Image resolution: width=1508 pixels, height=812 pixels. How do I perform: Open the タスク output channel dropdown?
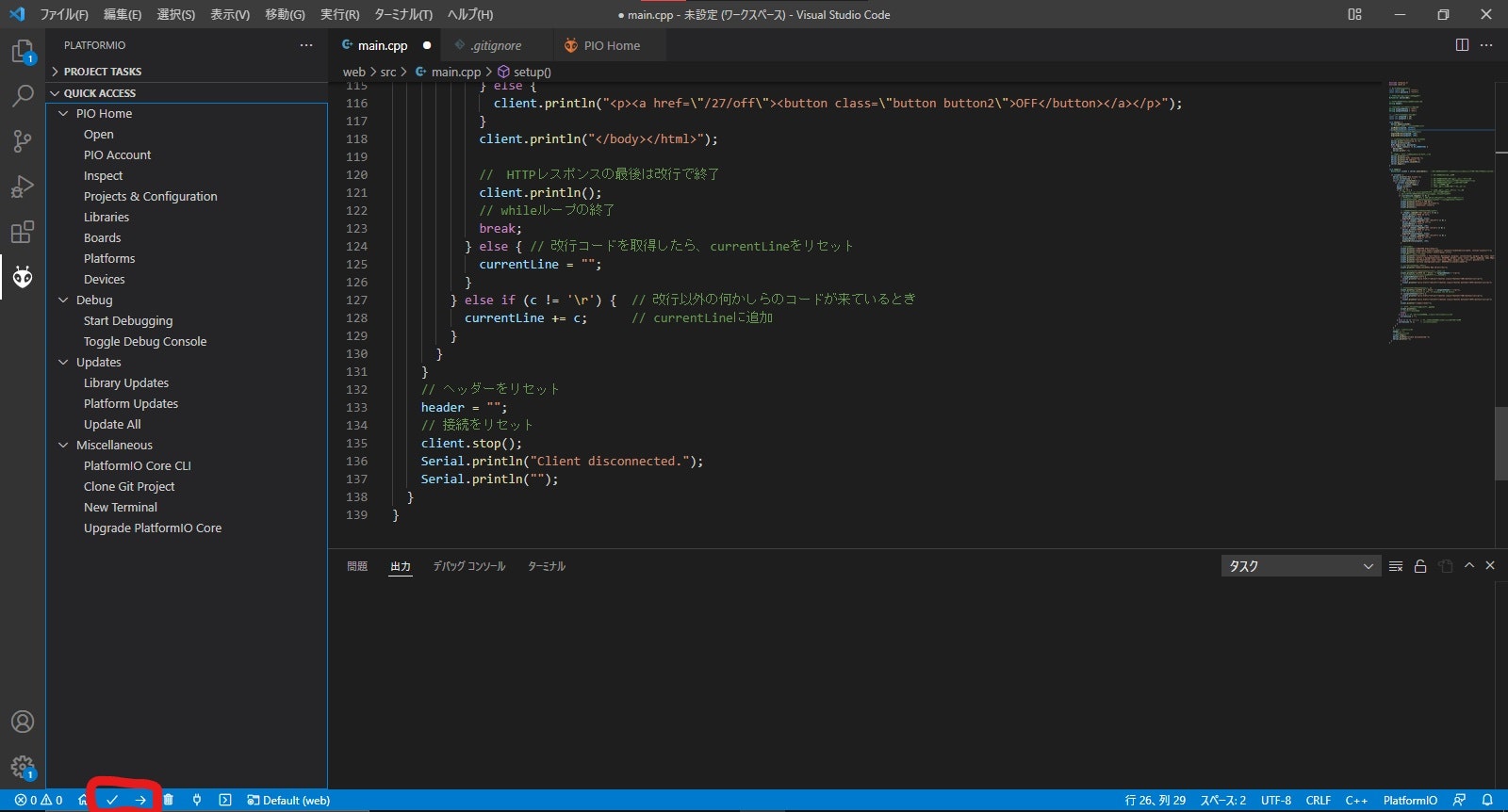coord(1301,566)
